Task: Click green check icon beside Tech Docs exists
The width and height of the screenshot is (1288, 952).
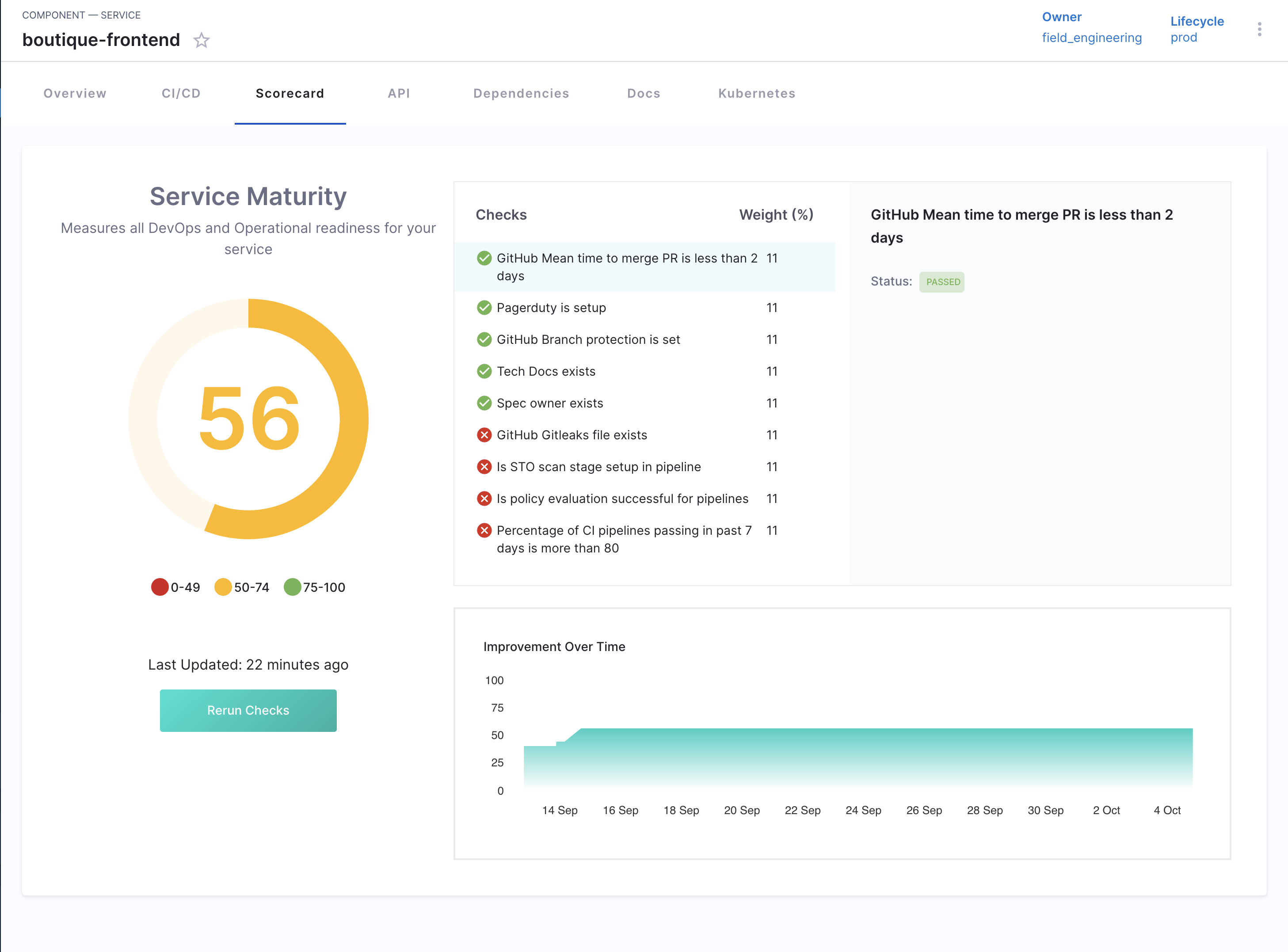Action: click(x=484, y=372)
